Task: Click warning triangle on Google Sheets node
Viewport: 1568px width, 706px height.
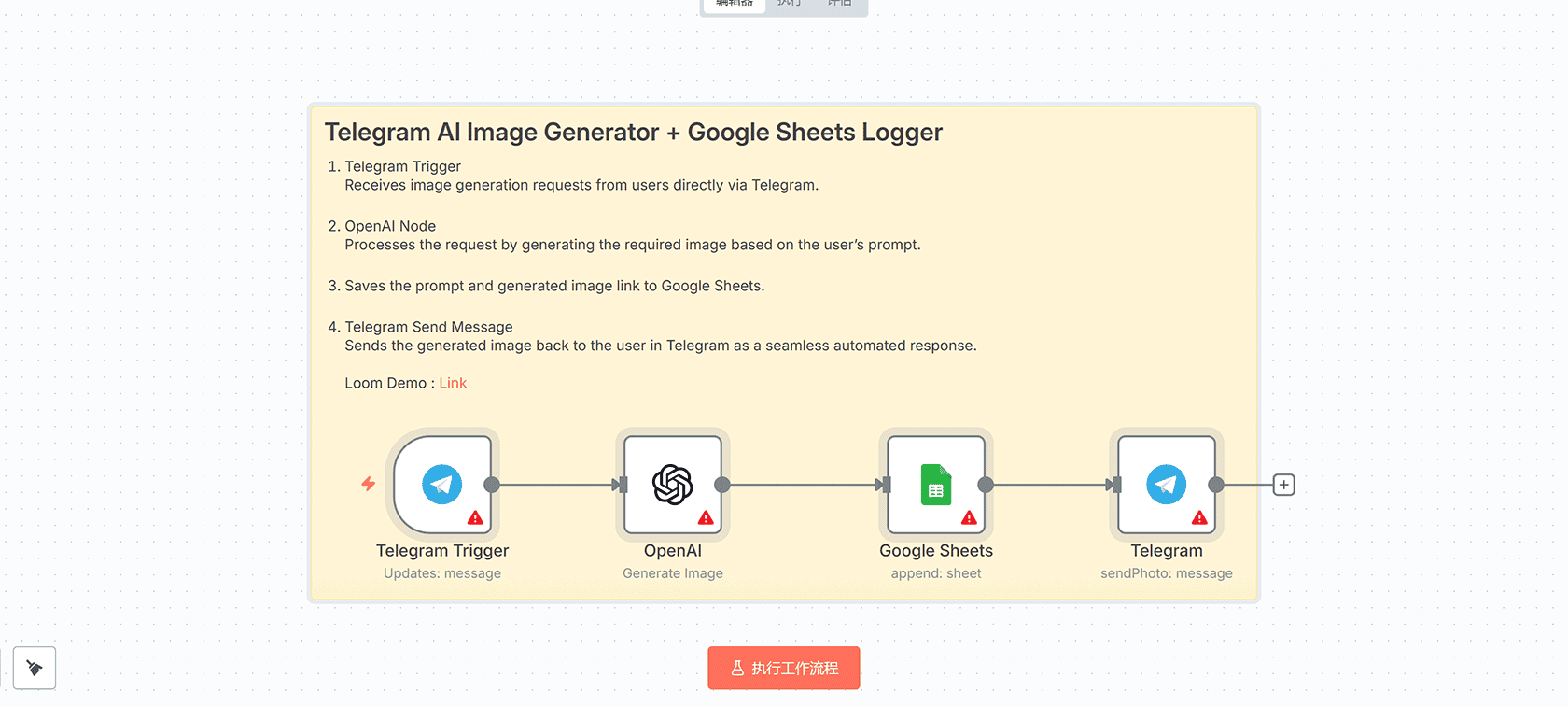Action: (969, 517)
